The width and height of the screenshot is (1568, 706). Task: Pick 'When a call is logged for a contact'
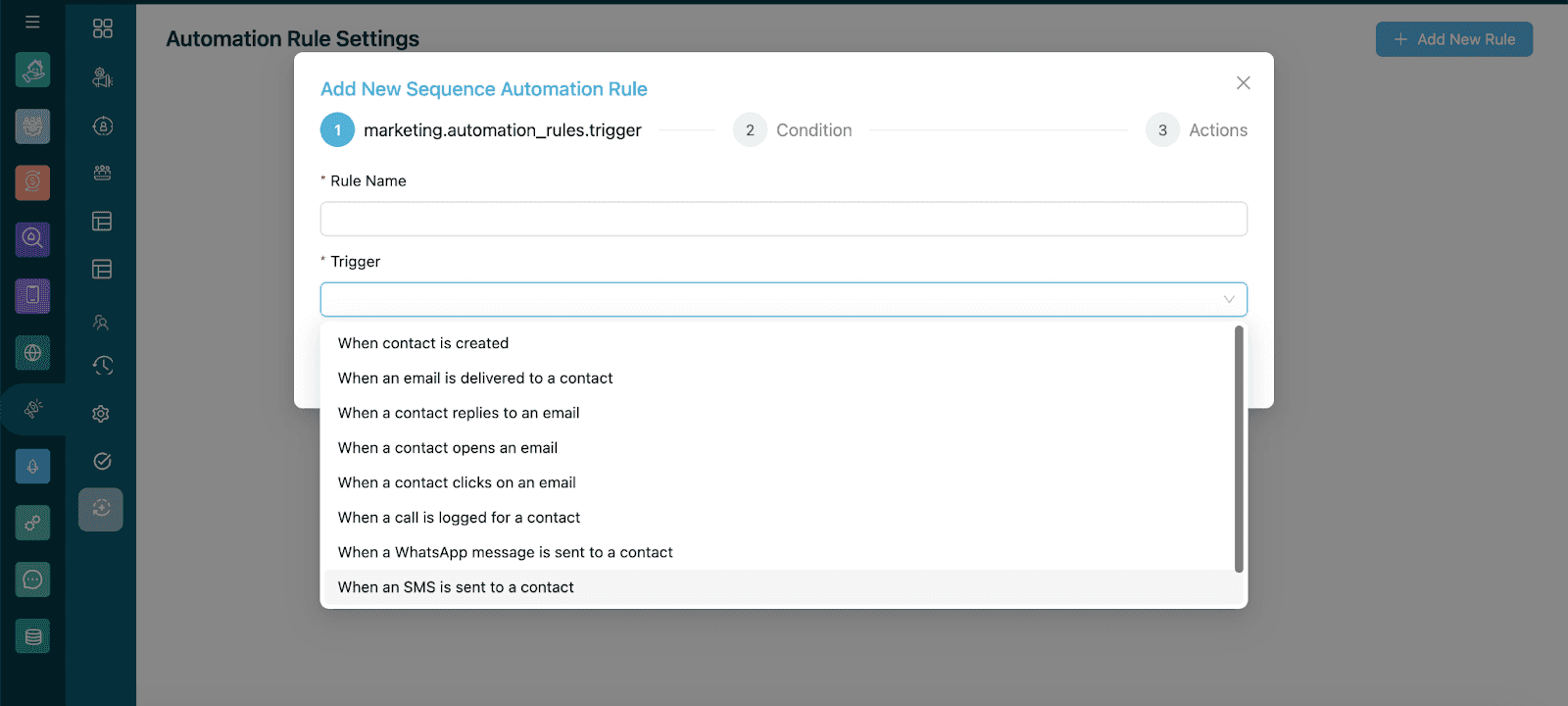pos(459,518)
